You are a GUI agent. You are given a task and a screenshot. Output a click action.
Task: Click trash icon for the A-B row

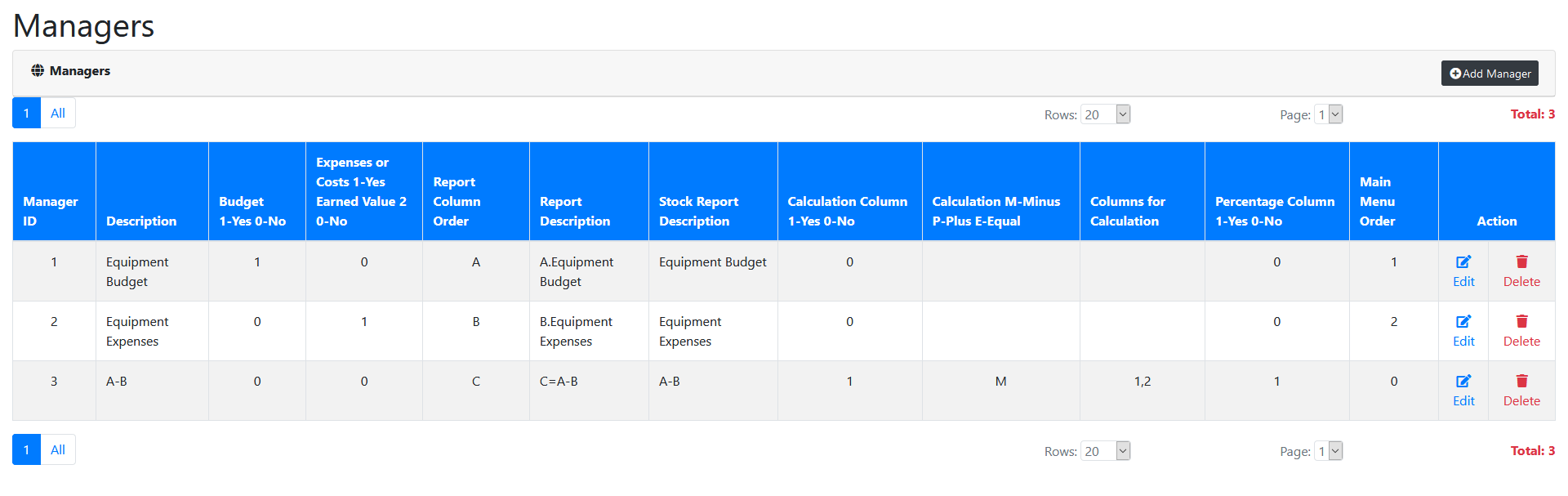[x=1521, y=382]
